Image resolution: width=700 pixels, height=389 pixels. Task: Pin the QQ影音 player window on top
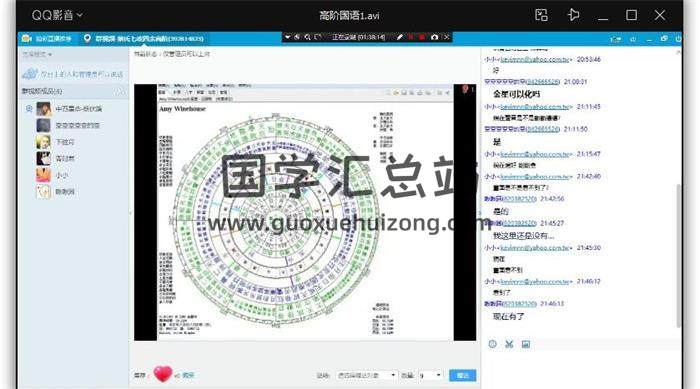(x=573, y=15)
